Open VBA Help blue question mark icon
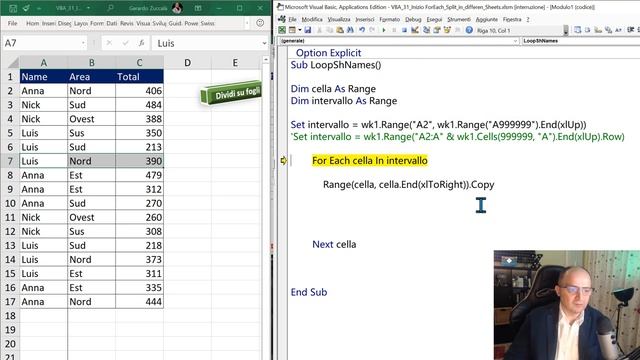This screenshot has height=360, width=640. (x=469, y=30)
